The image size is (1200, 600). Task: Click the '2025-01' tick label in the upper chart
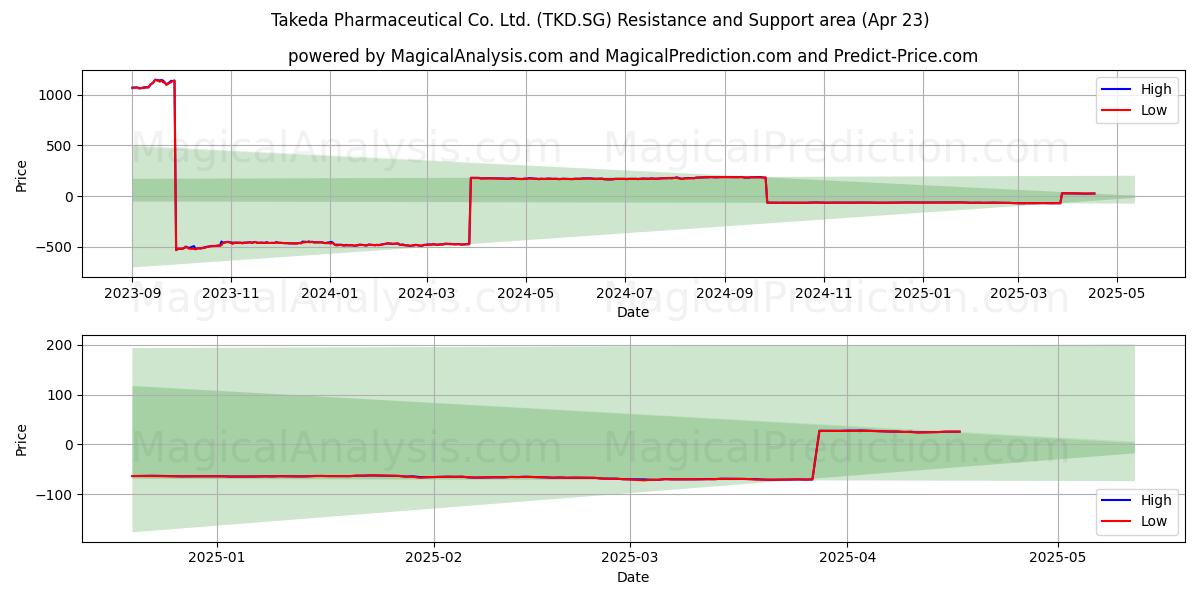pyautogui.click(x=923, y=292)
